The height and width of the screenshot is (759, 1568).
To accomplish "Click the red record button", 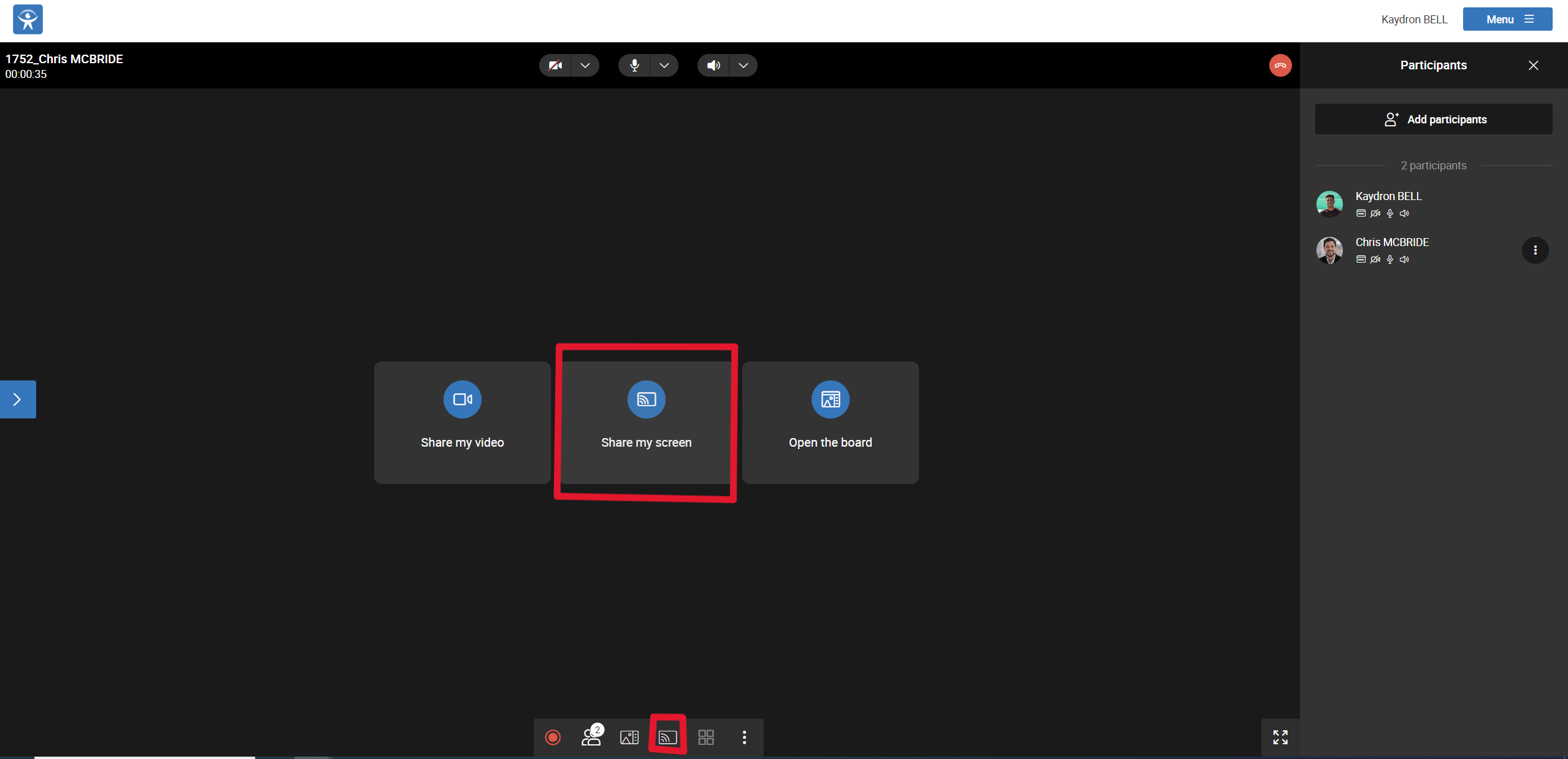I will point(553,737).
